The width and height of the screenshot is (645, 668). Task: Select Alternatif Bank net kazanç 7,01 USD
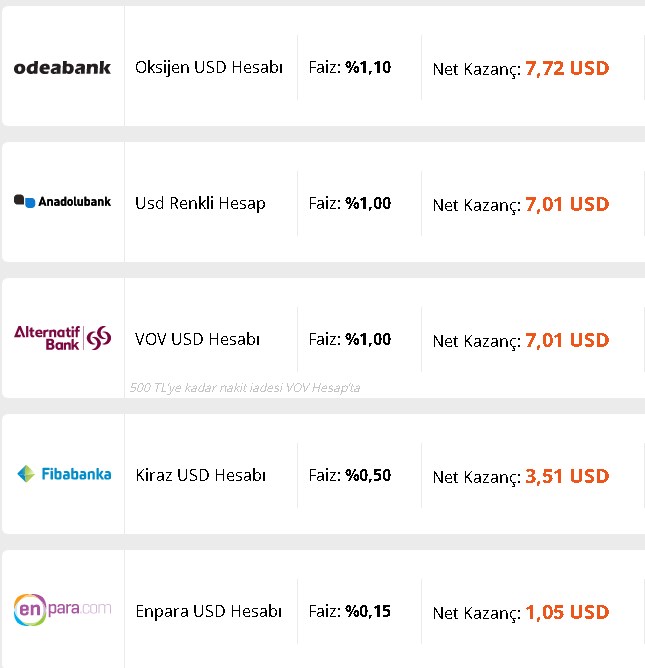[x=521, y=340]
